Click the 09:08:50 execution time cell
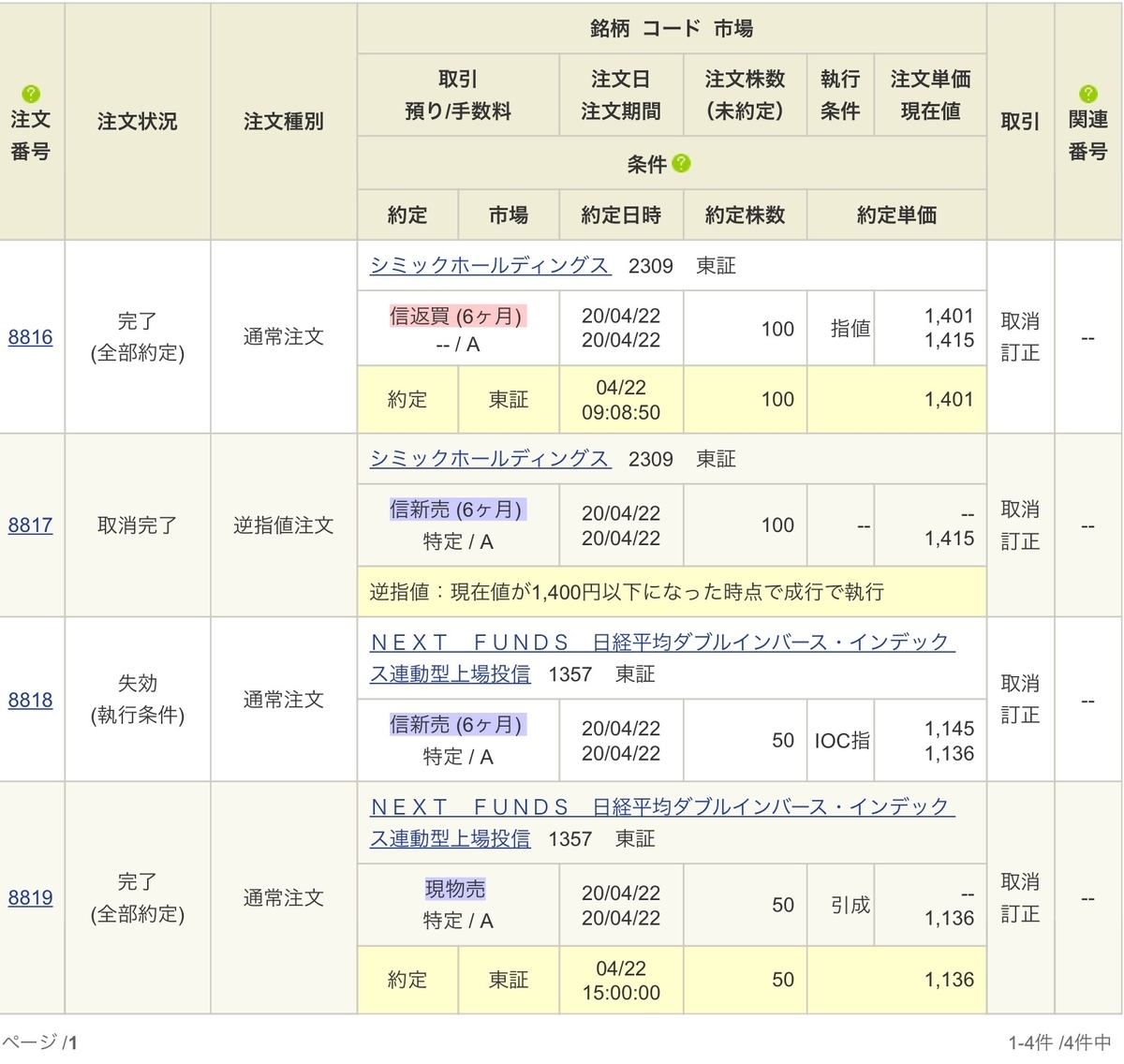The width and height of the screenshot is (1124, 1064). tap(621, 400)
